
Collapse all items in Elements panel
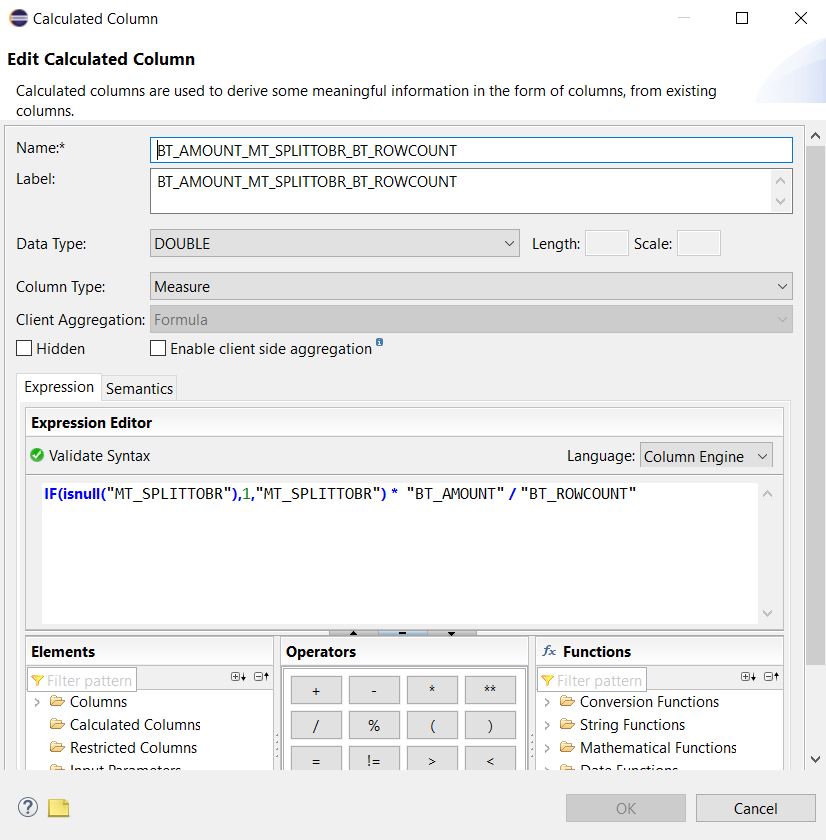click(x=261, y=677)
